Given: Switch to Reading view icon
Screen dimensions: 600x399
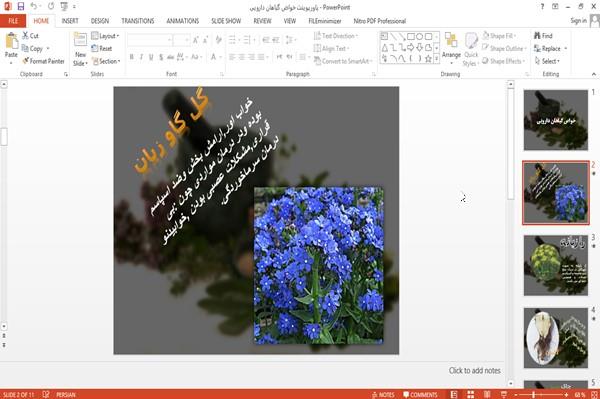Looking at the screenshot, I should 487,394.
